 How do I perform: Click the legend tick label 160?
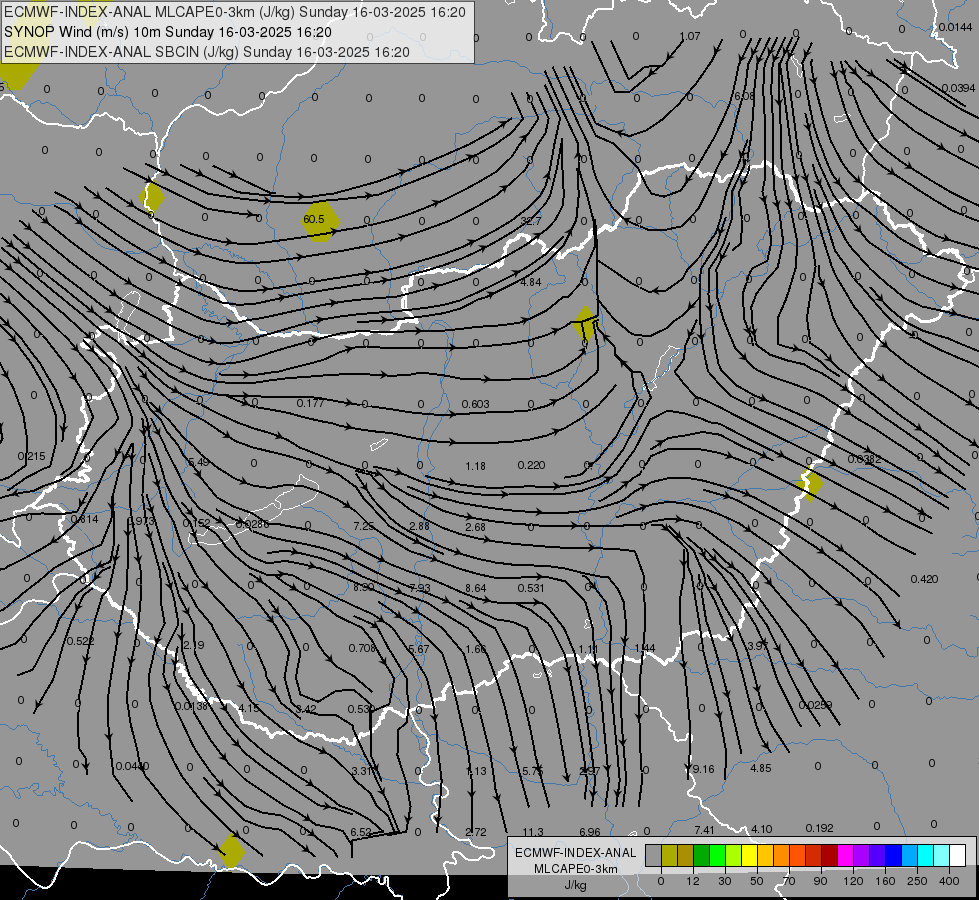[x=885, y=881]
